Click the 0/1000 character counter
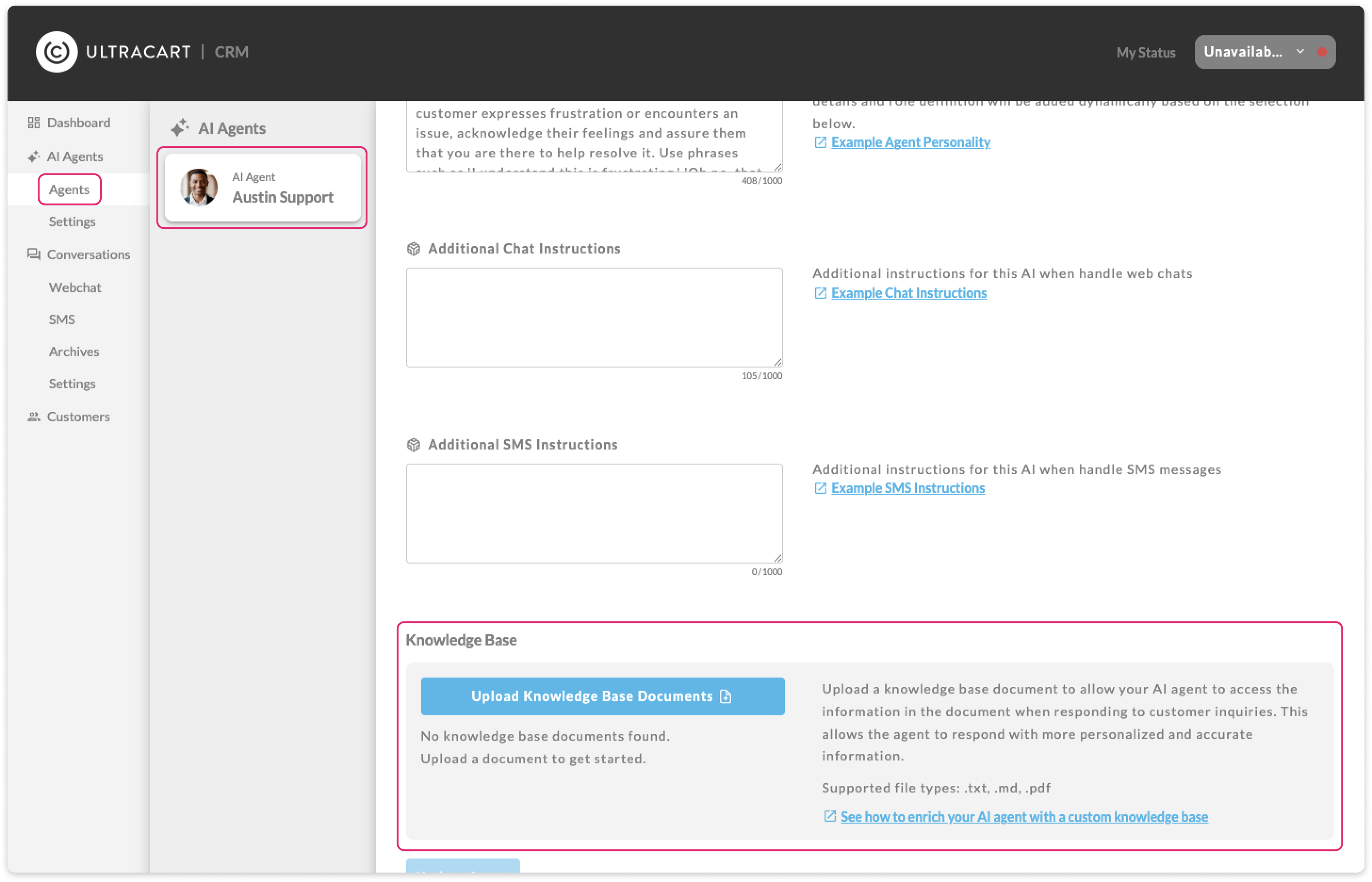 766,572
